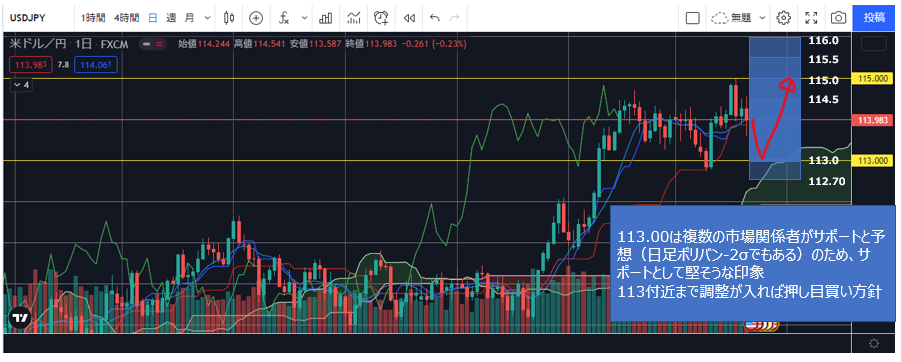Click the chart title 米ドル／円 · 1日 · FXCM
Viewport: 901px width, 362px height.
click(70, 44)
